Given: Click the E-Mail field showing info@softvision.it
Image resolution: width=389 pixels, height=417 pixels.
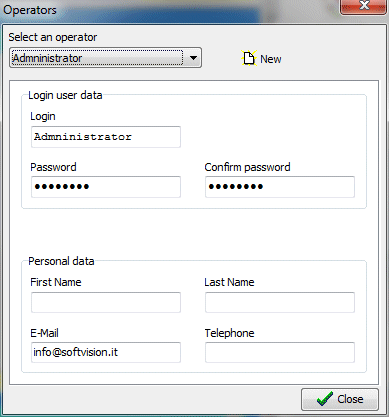Looking at the screenshot, I should point(106,352).
